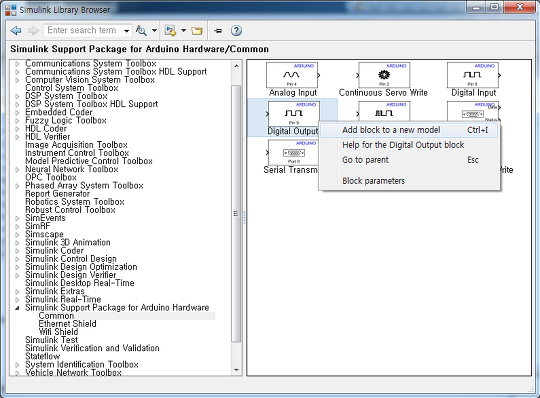The image size is (540, 398).
Task: Click the Simulink Library Browser title icon
Action: tap(11, 10)
